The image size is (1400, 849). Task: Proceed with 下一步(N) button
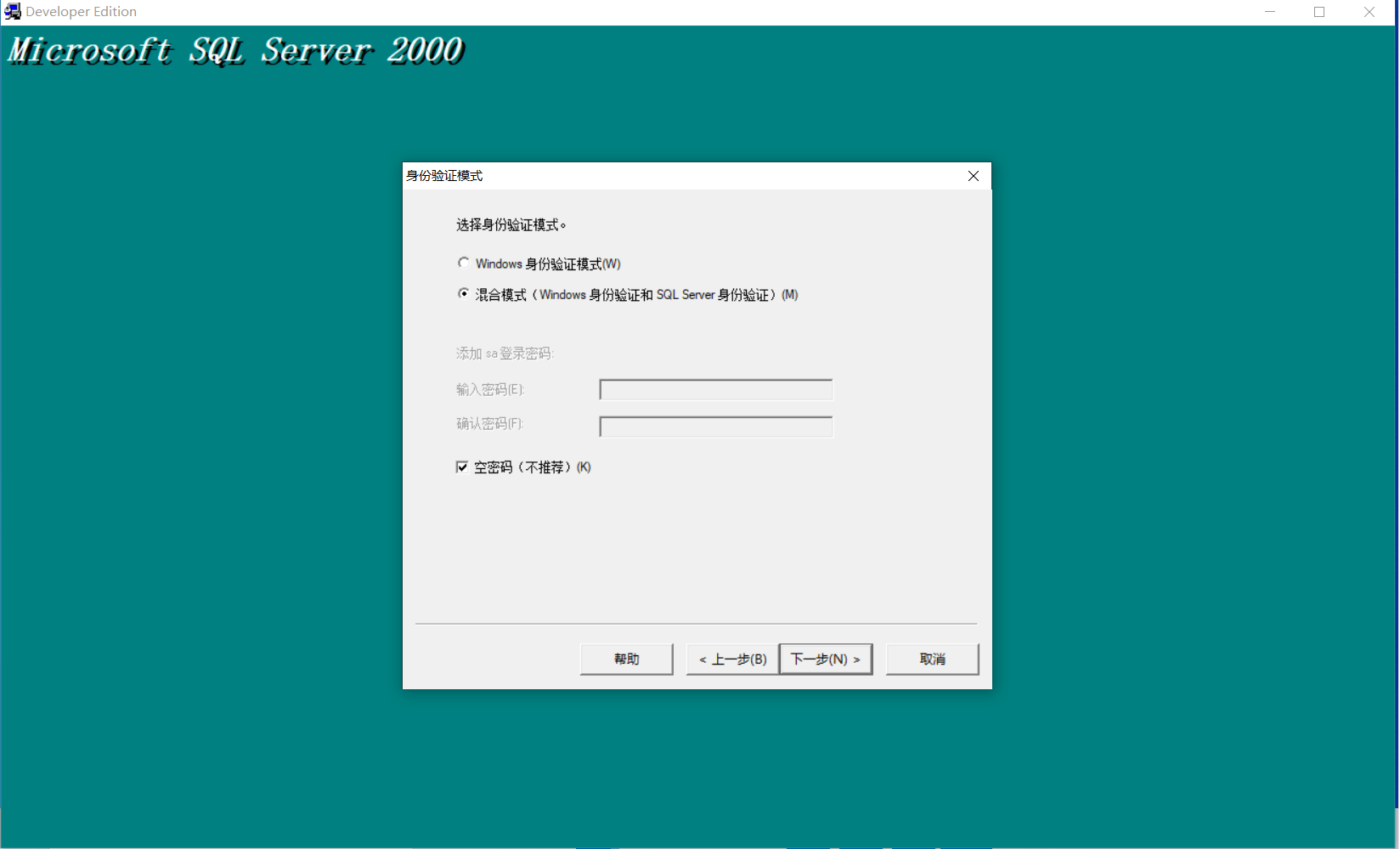(x=826, y=659)
